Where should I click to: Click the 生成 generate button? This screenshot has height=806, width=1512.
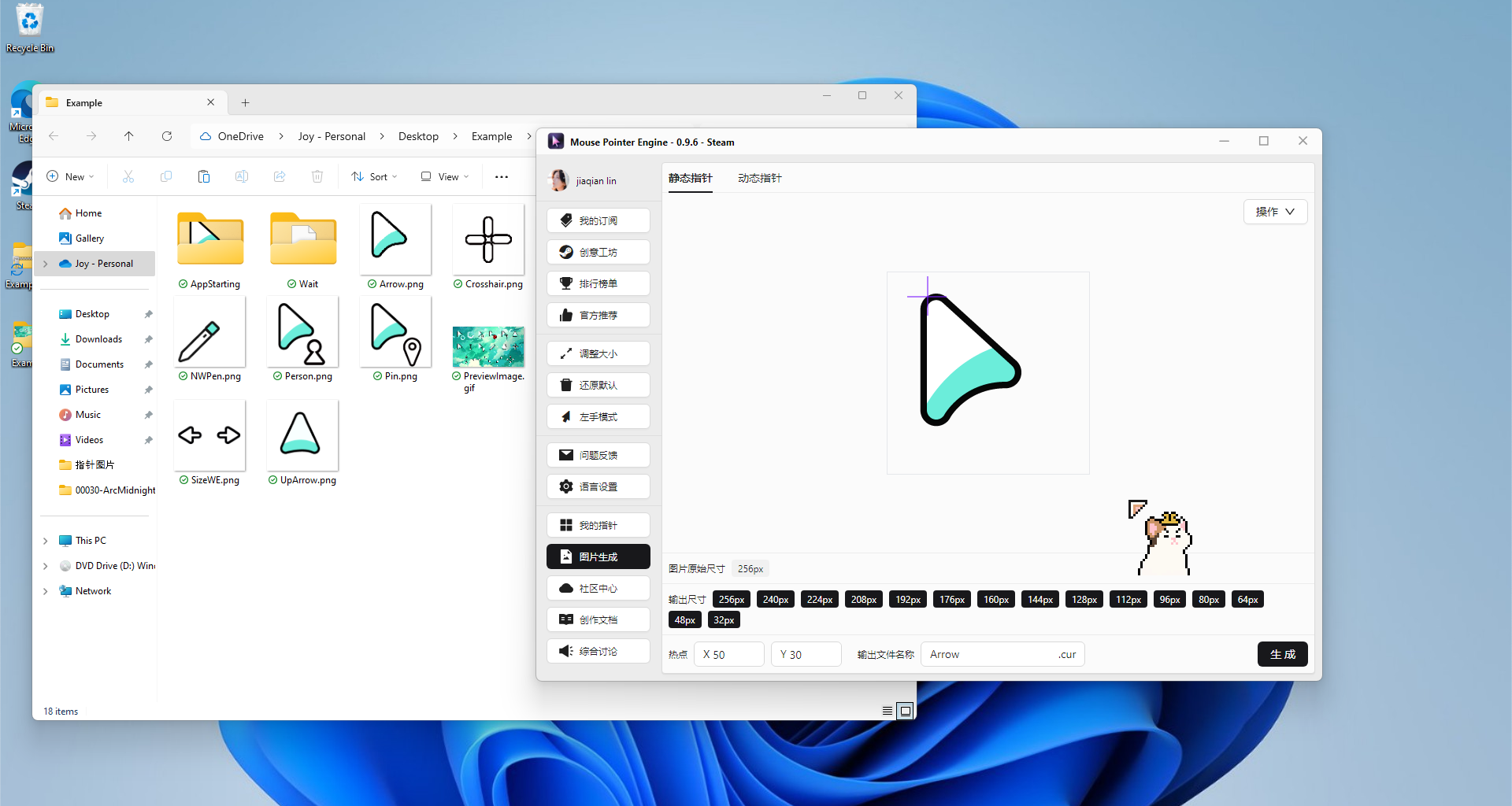click(1282, 654)
